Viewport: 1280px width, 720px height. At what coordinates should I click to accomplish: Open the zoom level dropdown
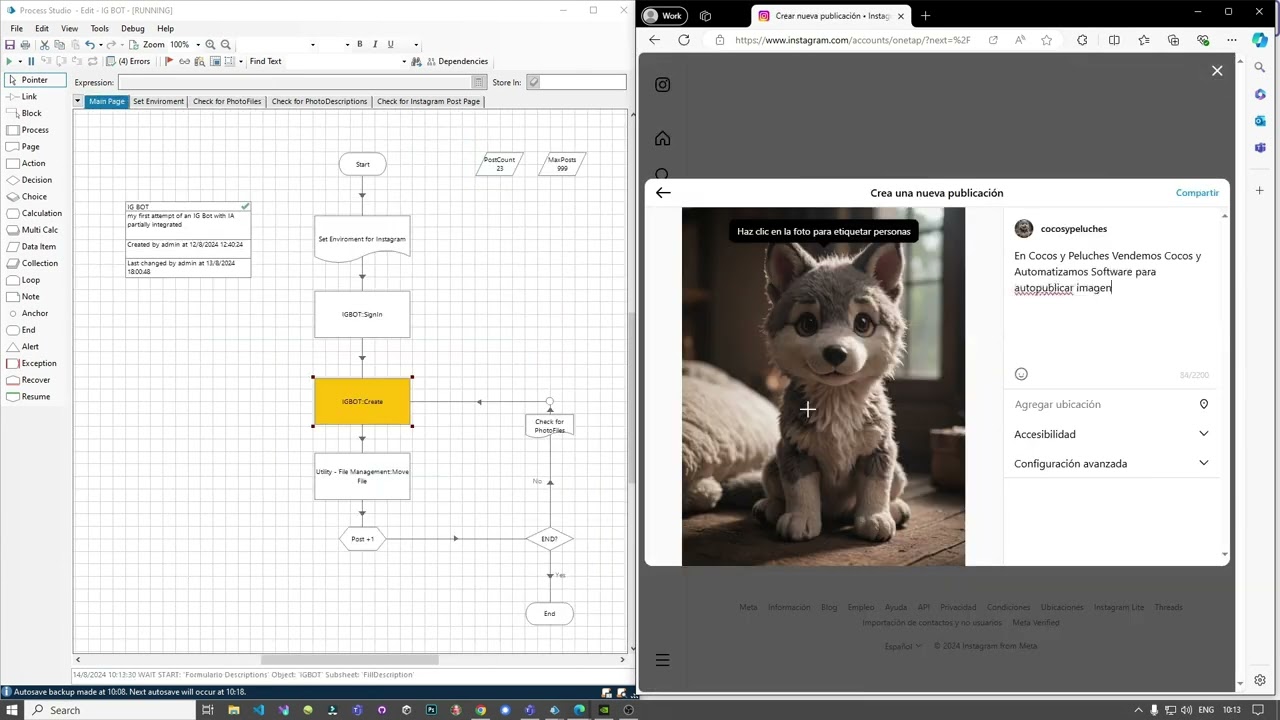(x=198, y=45)
